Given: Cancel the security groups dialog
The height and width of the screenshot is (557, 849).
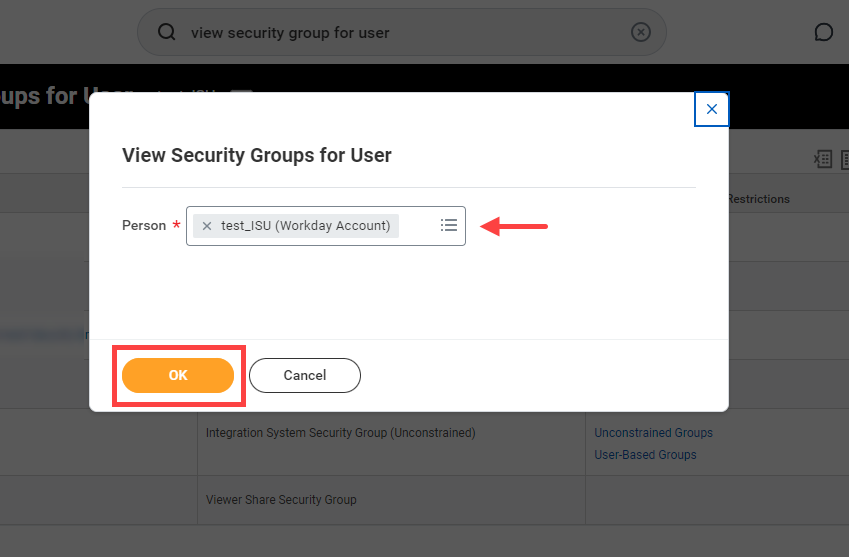Looking at the screenshot, I should pyautogui.click(x=304, y=375).
